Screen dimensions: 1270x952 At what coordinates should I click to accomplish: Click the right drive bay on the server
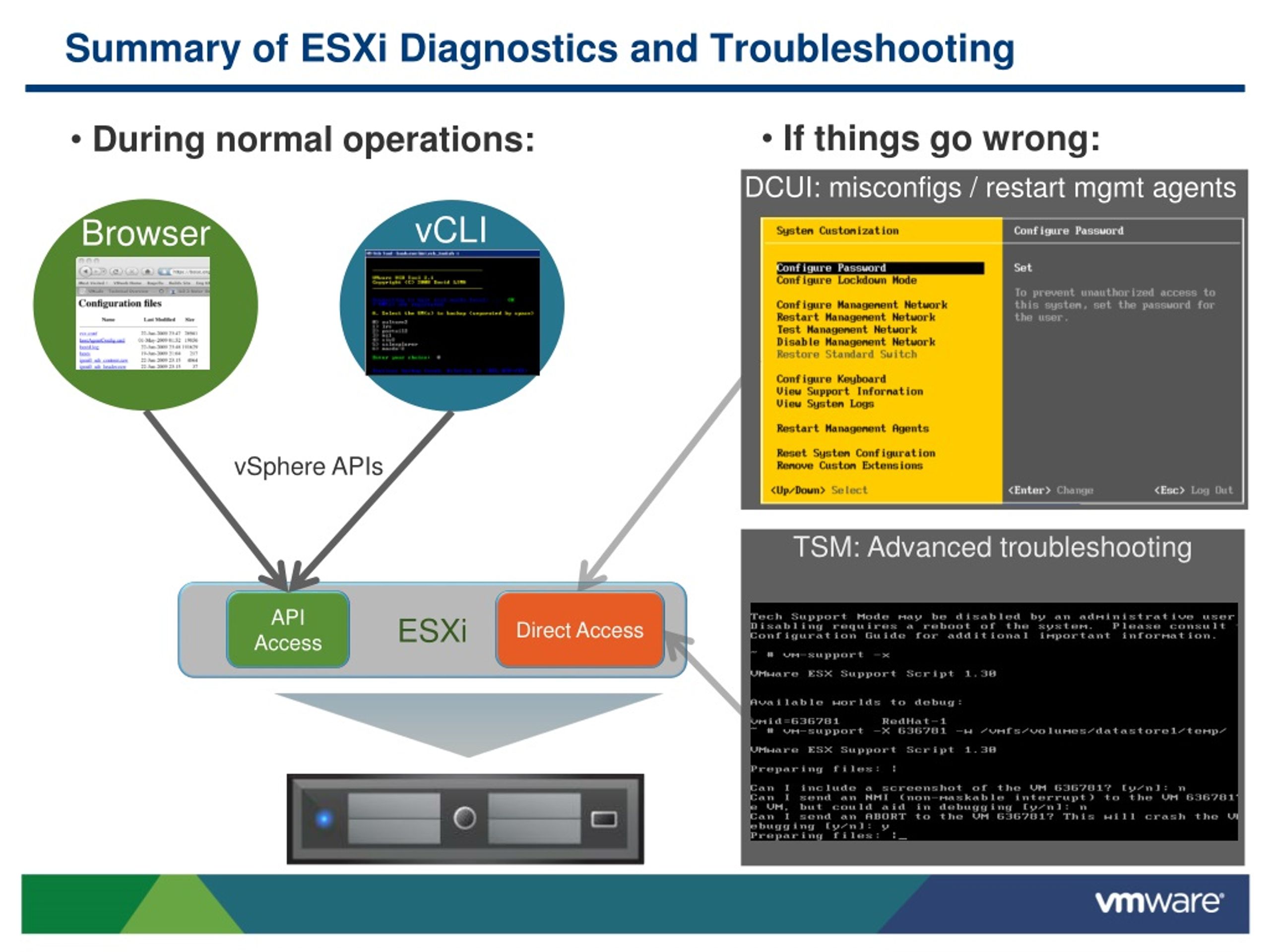point(534,819)
